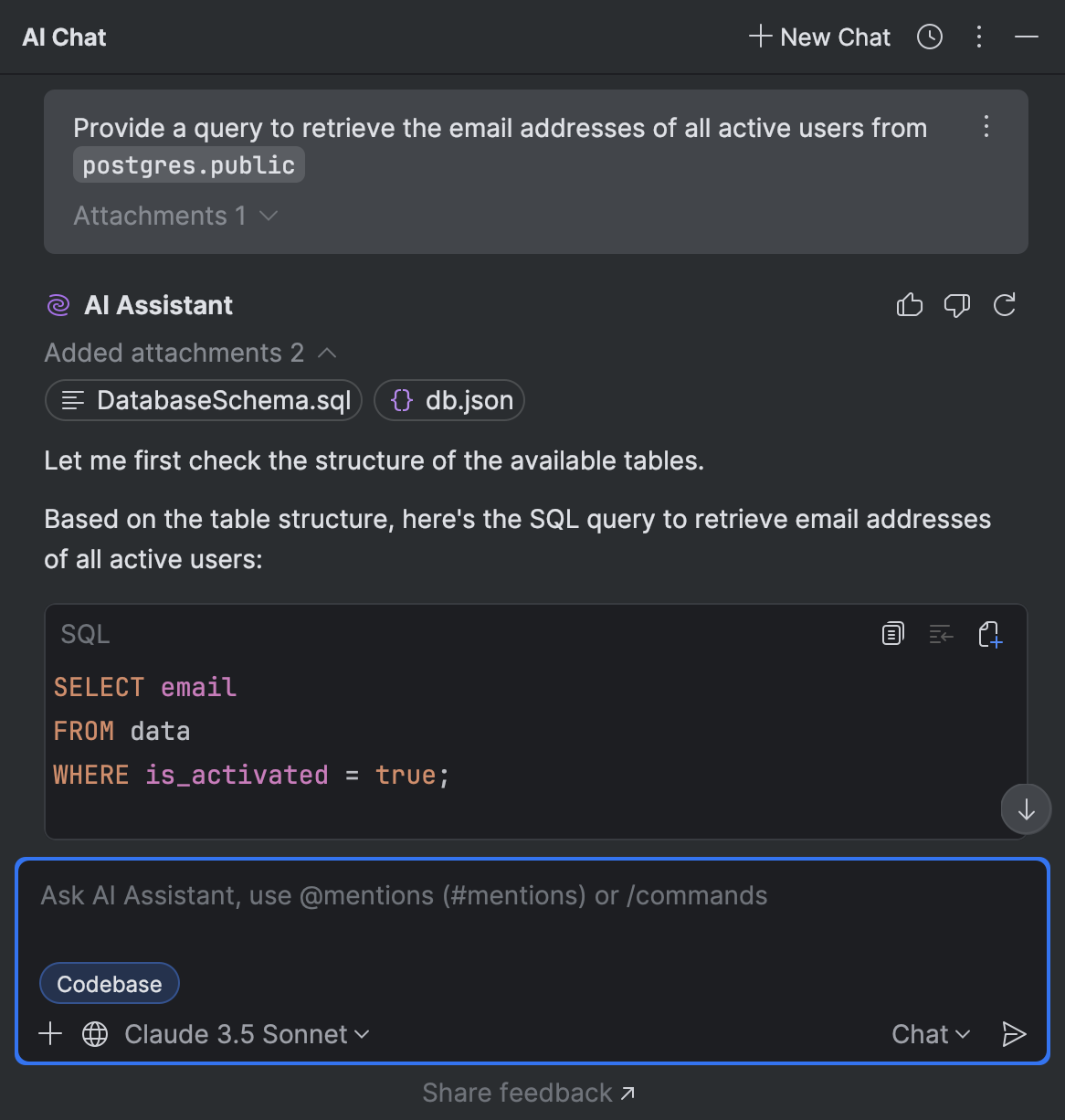Regenerate the AI Assistant response
The height and width of the screenshot is (1120, 1065).
point(1005,305)
